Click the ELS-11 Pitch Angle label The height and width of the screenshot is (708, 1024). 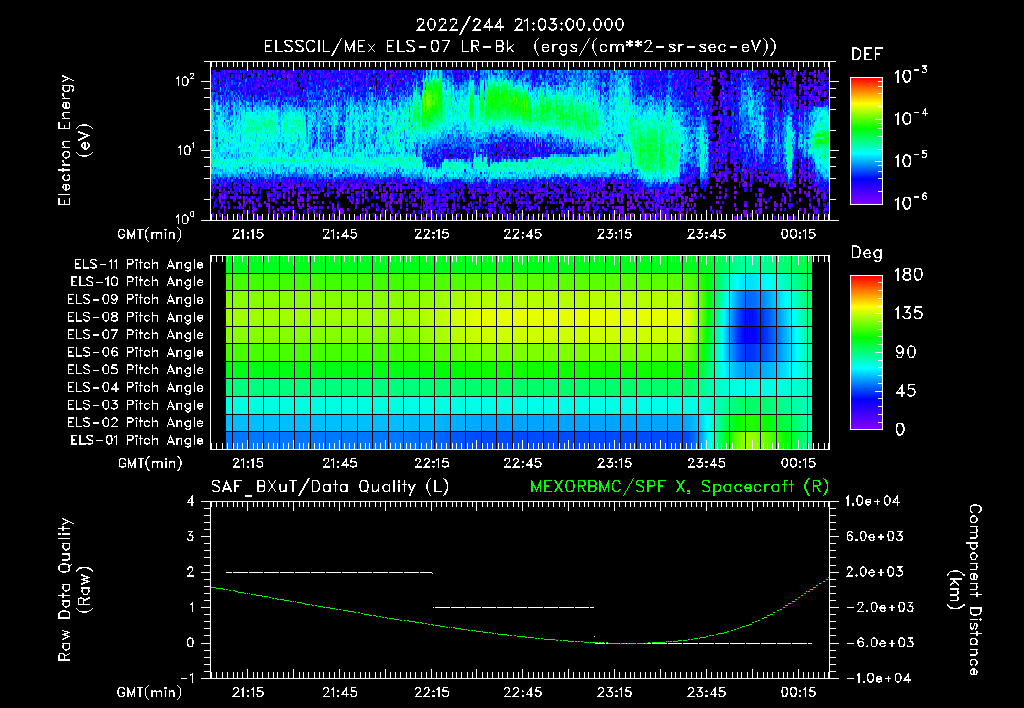138,265
